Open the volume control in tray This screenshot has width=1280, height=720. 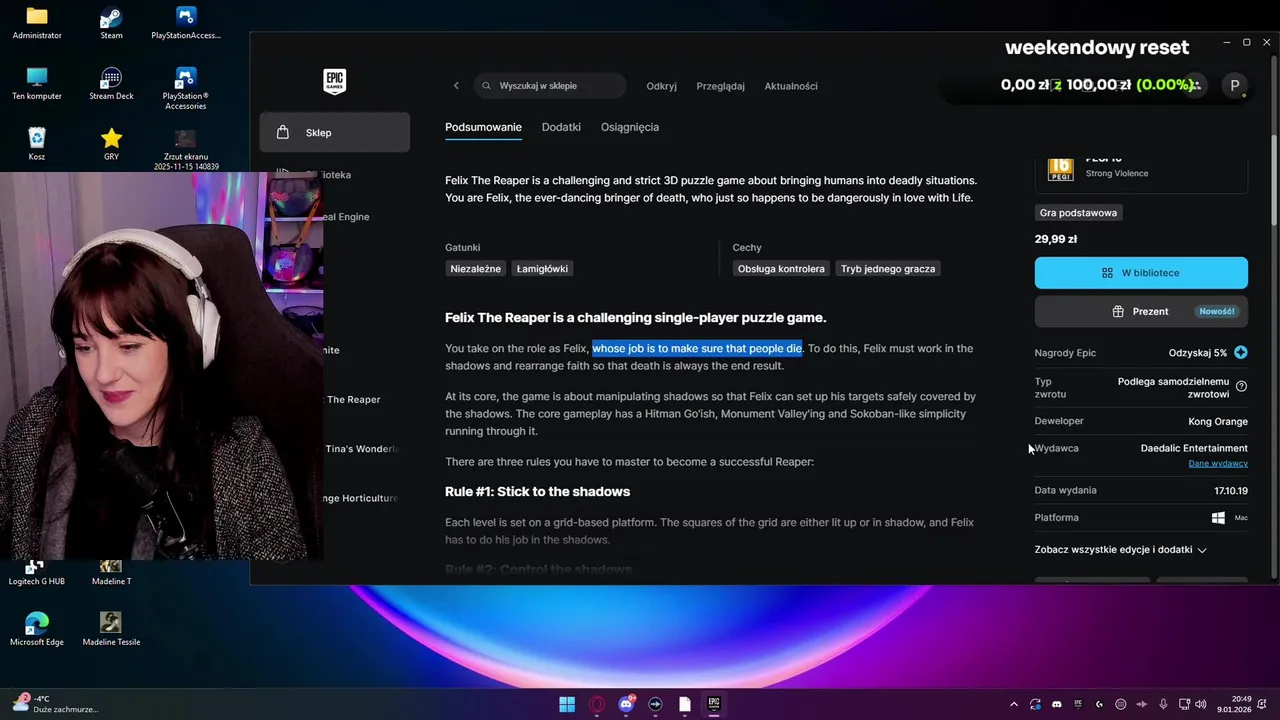(x=1200, y=704)
